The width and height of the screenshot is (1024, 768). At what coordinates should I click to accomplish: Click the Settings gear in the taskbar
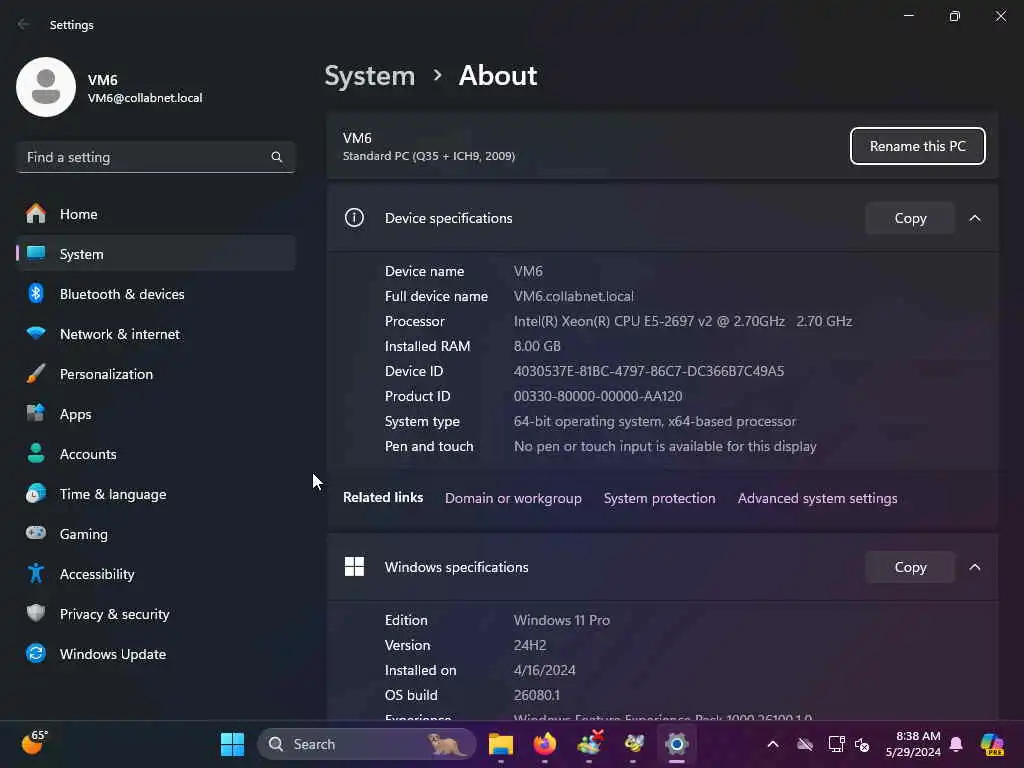tap(677, 744)
